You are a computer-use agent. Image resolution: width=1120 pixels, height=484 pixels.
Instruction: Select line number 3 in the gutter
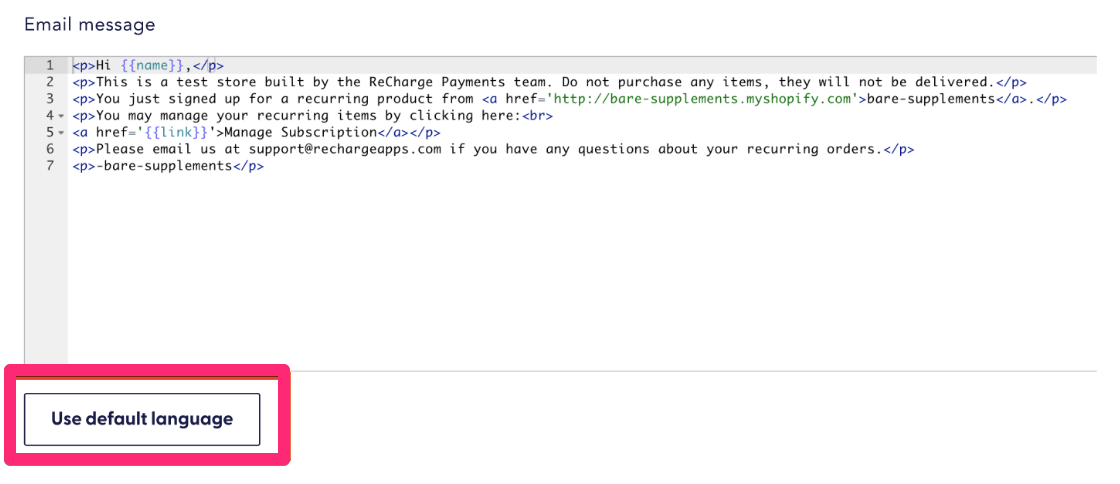pos(50,99)
